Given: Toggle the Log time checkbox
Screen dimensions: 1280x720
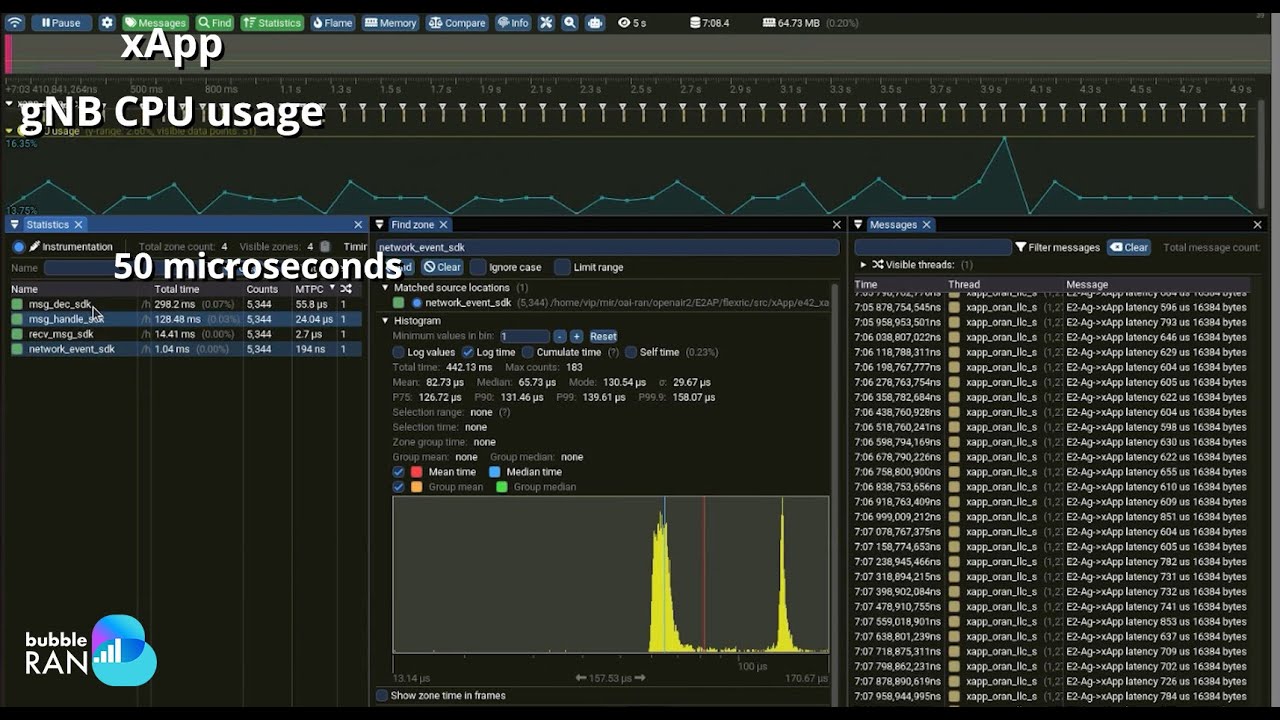Looking at the screenshot, I should tap(468, 352).
